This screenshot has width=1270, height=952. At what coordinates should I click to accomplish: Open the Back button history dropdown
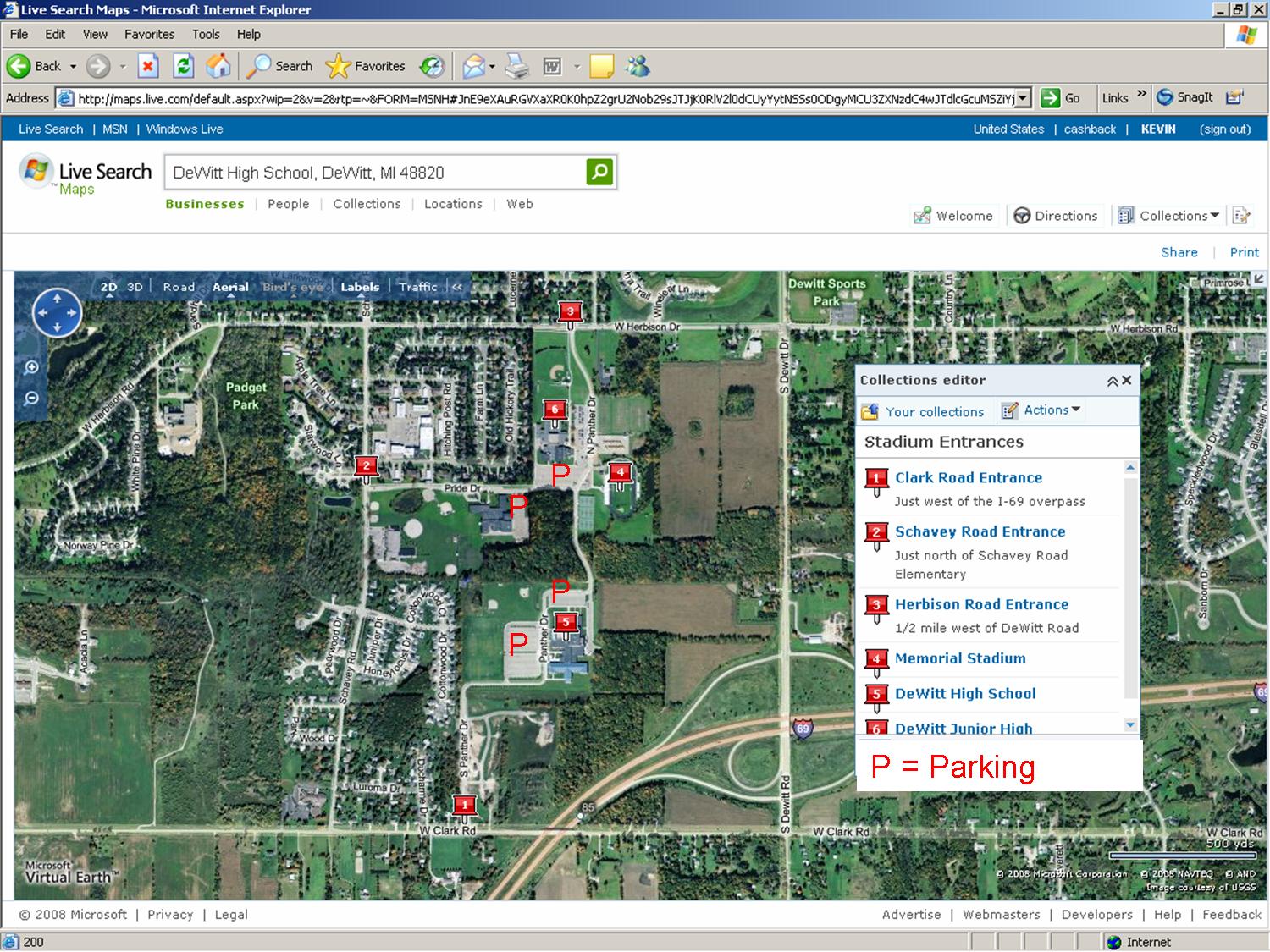(x=73, y=66)
